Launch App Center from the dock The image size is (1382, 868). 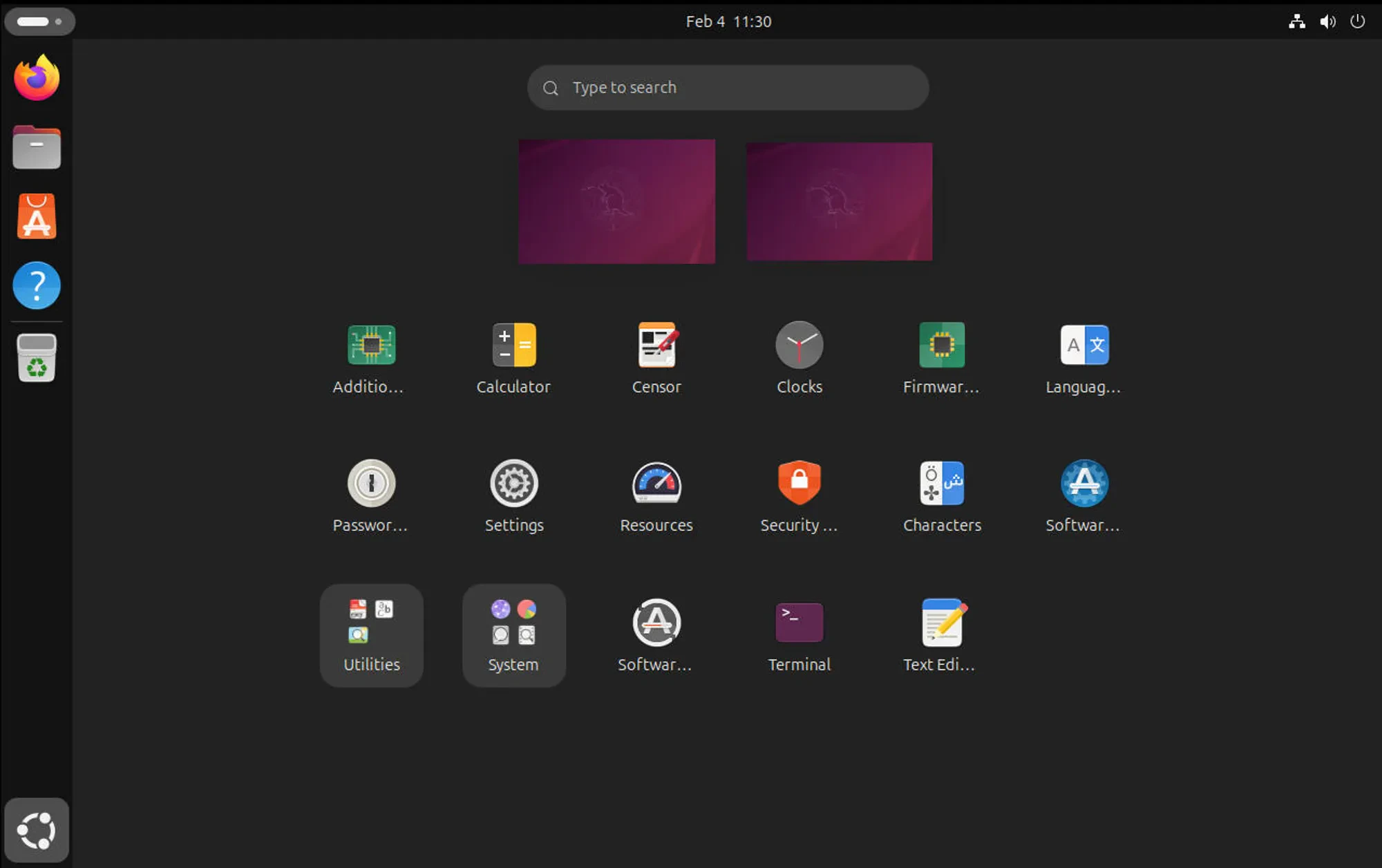click(36, 216)
